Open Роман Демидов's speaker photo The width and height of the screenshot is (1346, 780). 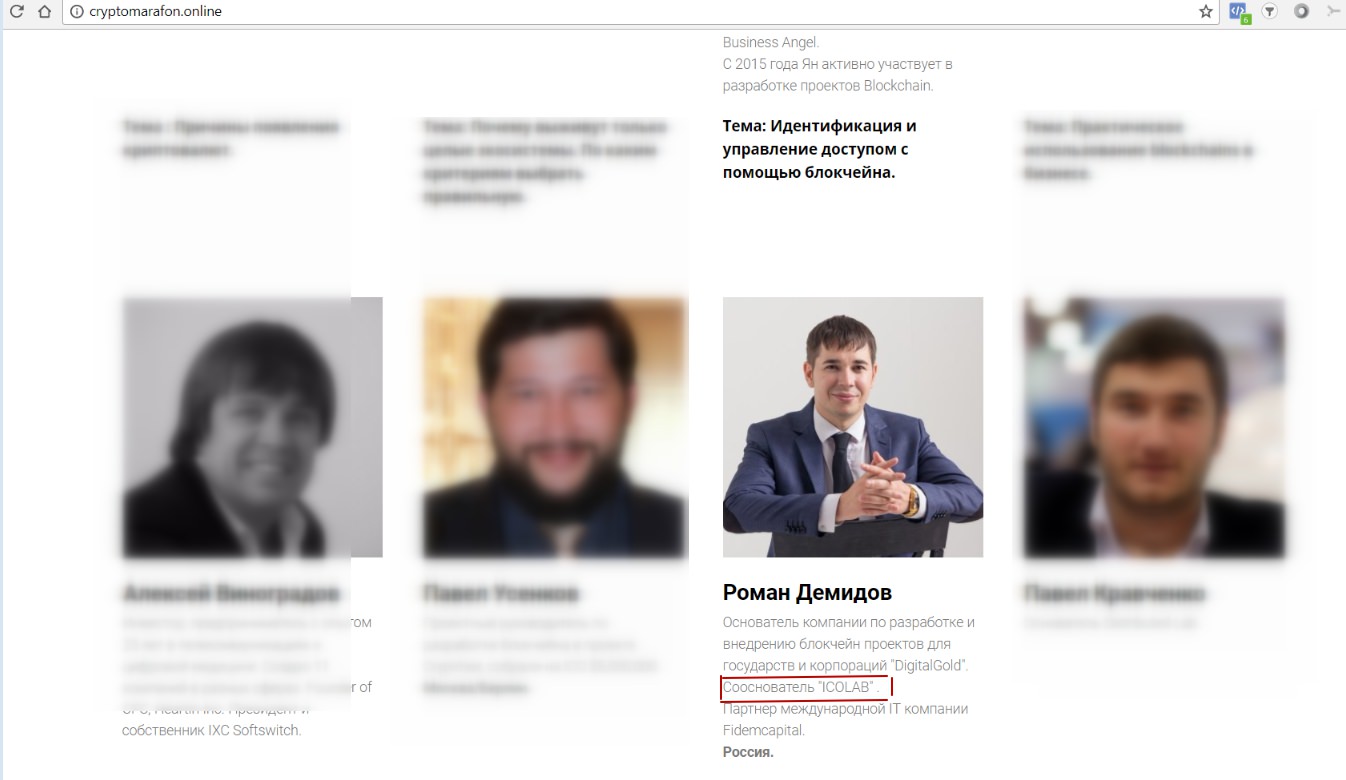point(853,427)
